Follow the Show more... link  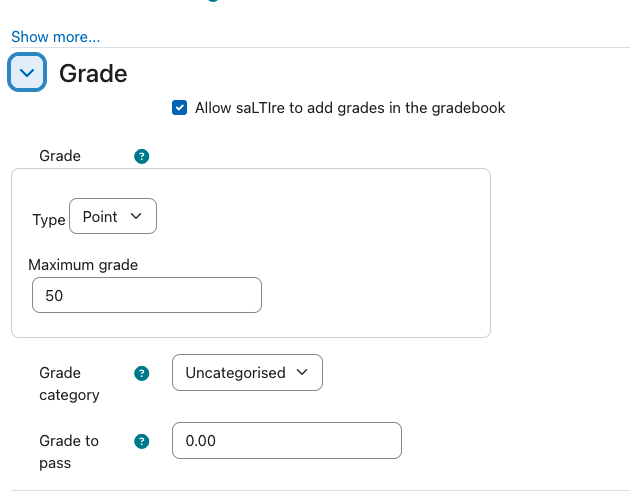pos(55,37)
